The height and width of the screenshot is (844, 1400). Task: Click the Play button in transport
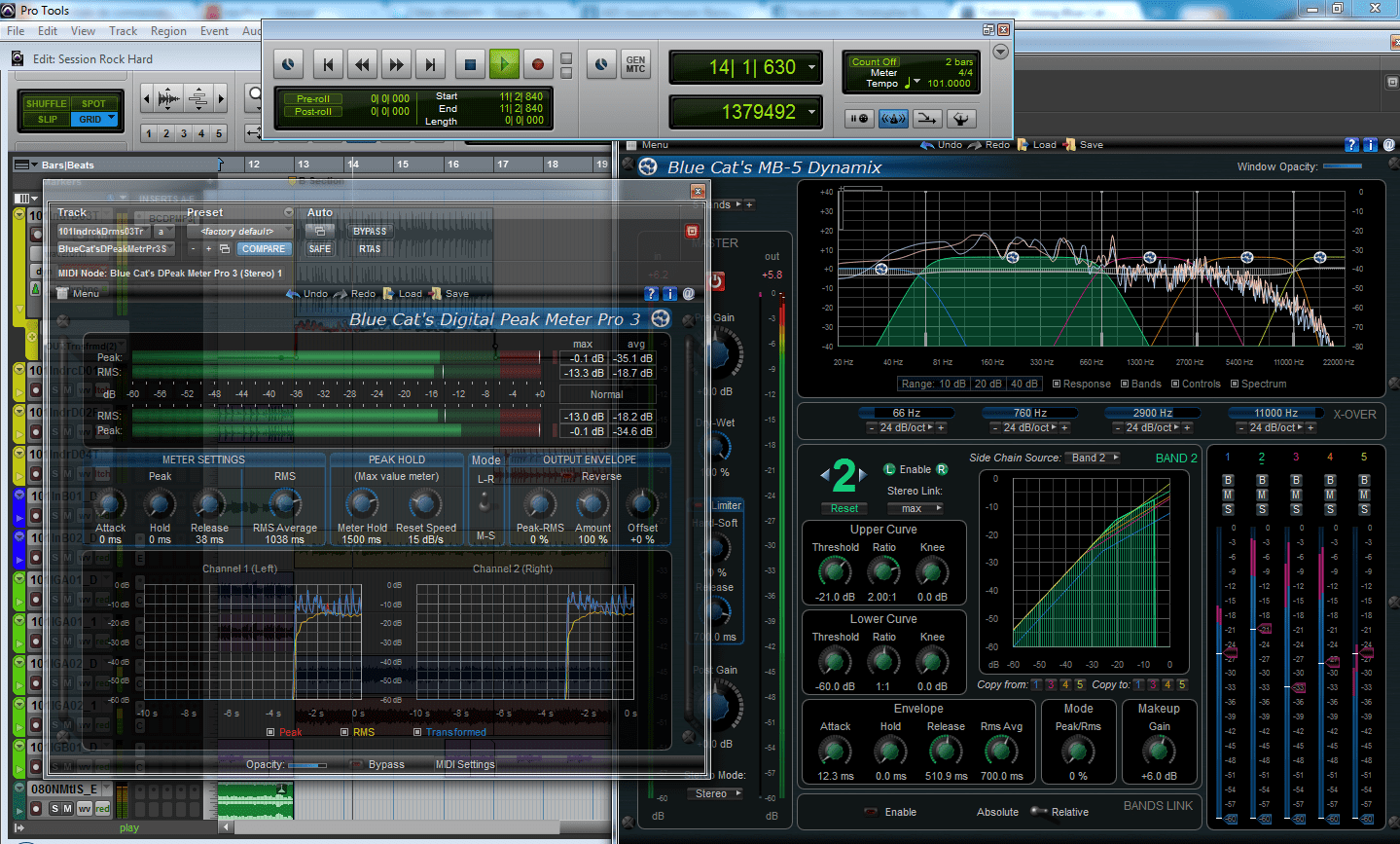coord(504,64)
